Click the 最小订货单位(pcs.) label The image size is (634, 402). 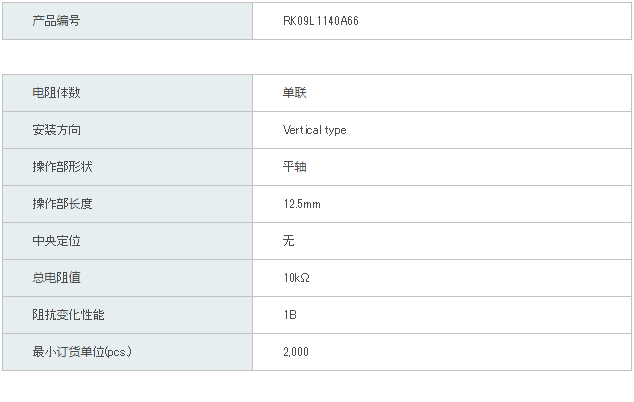82,351
